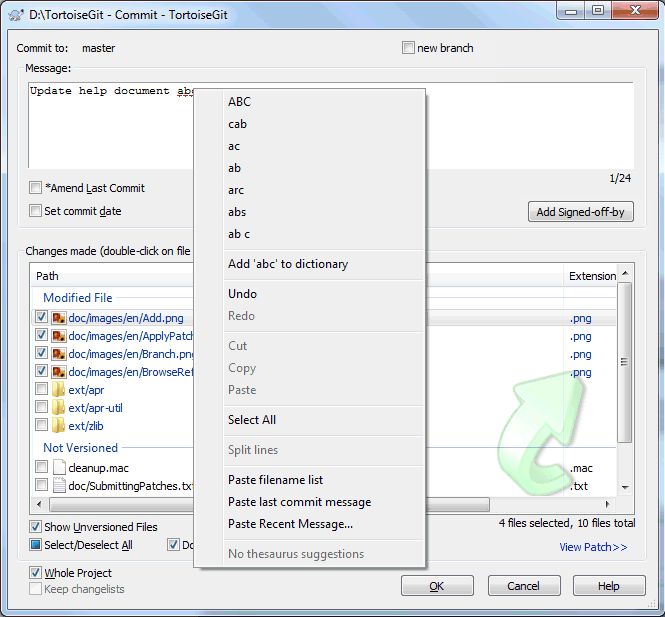
Task: Click the TortoiseGit turtle title bar icon
Action: tap(16, 15)
